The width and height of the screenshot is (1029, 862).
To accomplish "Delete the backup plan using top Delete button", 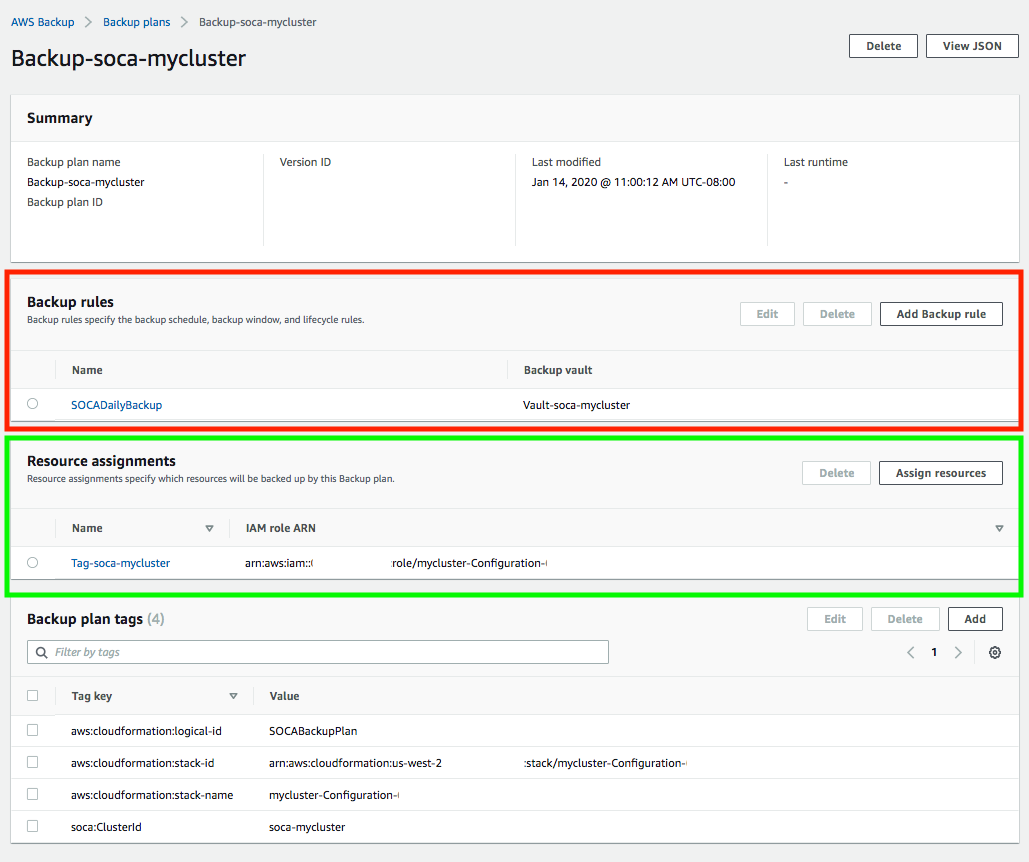I will (883, 46).
